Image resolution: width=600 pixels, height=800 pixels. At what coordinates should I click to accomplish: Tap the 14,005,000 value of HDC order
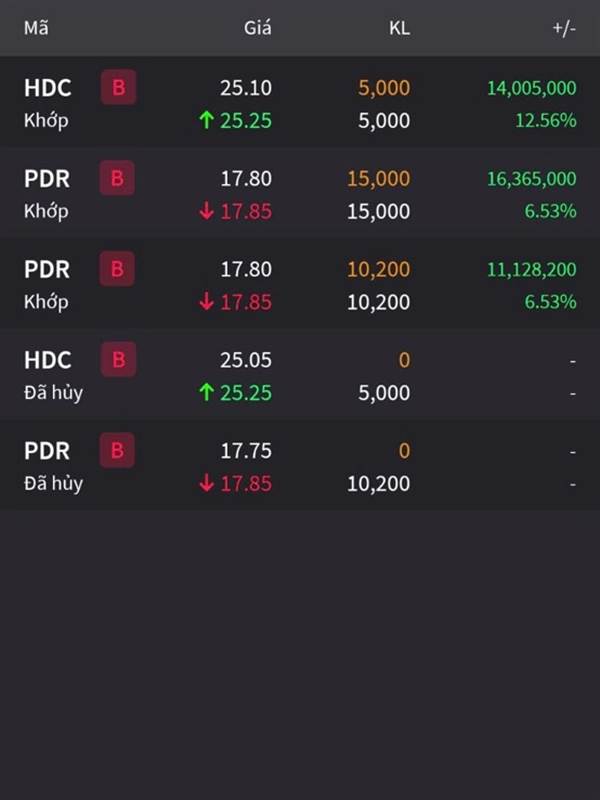532,88
